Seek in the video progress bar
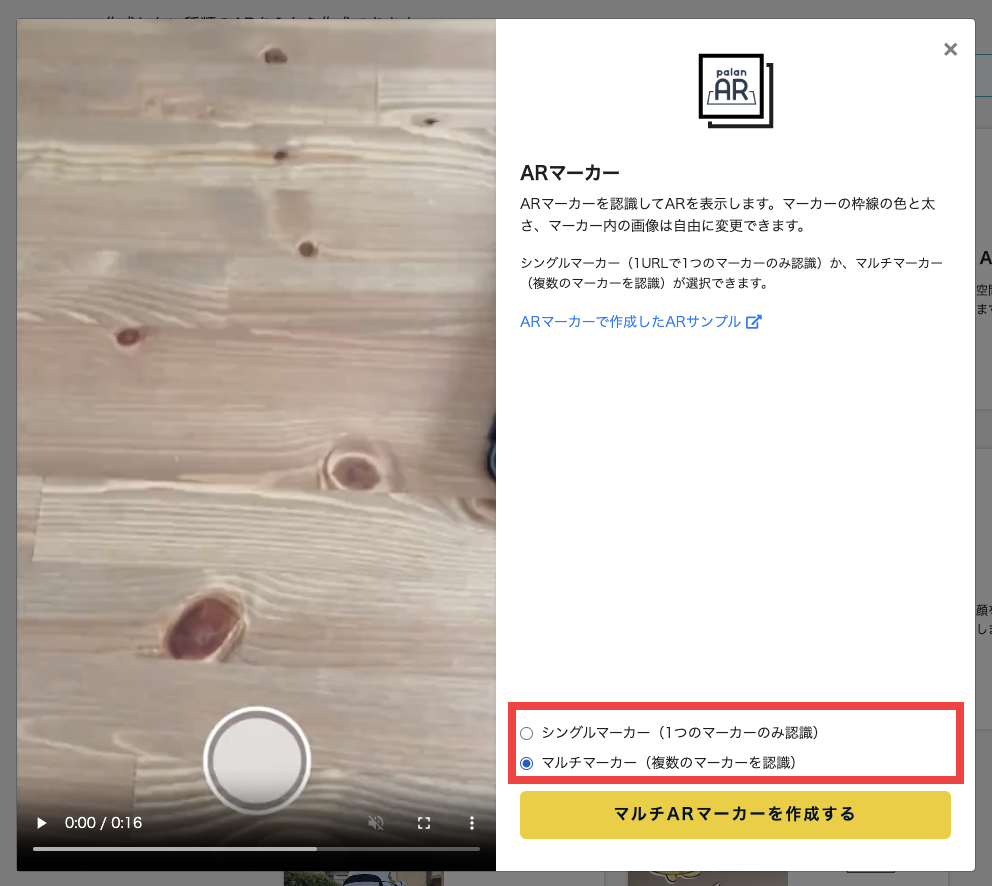This screenshot has height=886, width=992. (x=256, y=849)
